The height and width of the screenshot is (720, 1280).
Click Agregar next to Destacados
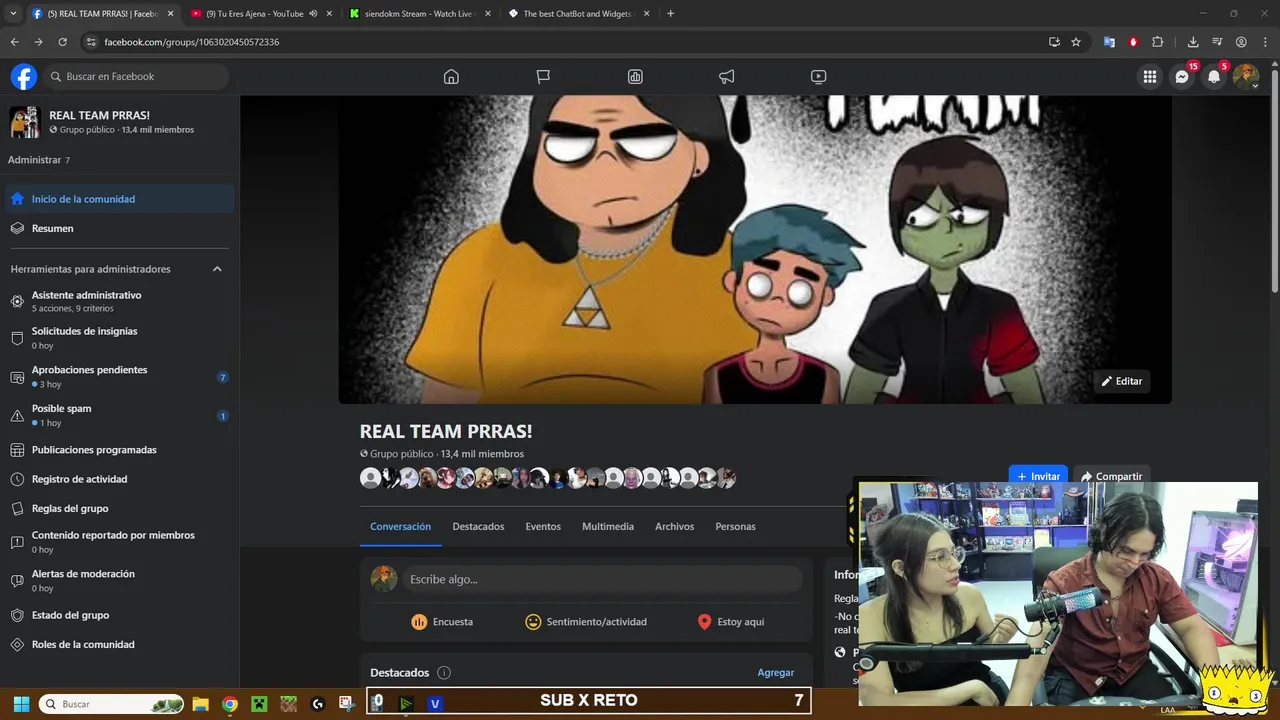click(776, 673)
